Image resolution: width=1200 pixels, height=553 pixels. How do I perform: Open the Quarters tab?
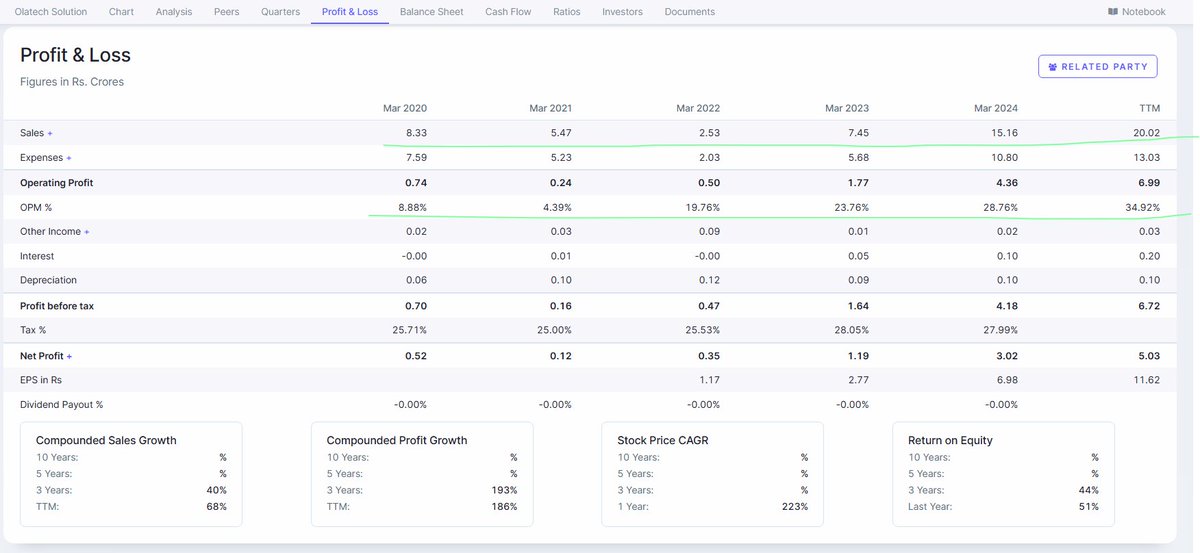tap(280, 12)
